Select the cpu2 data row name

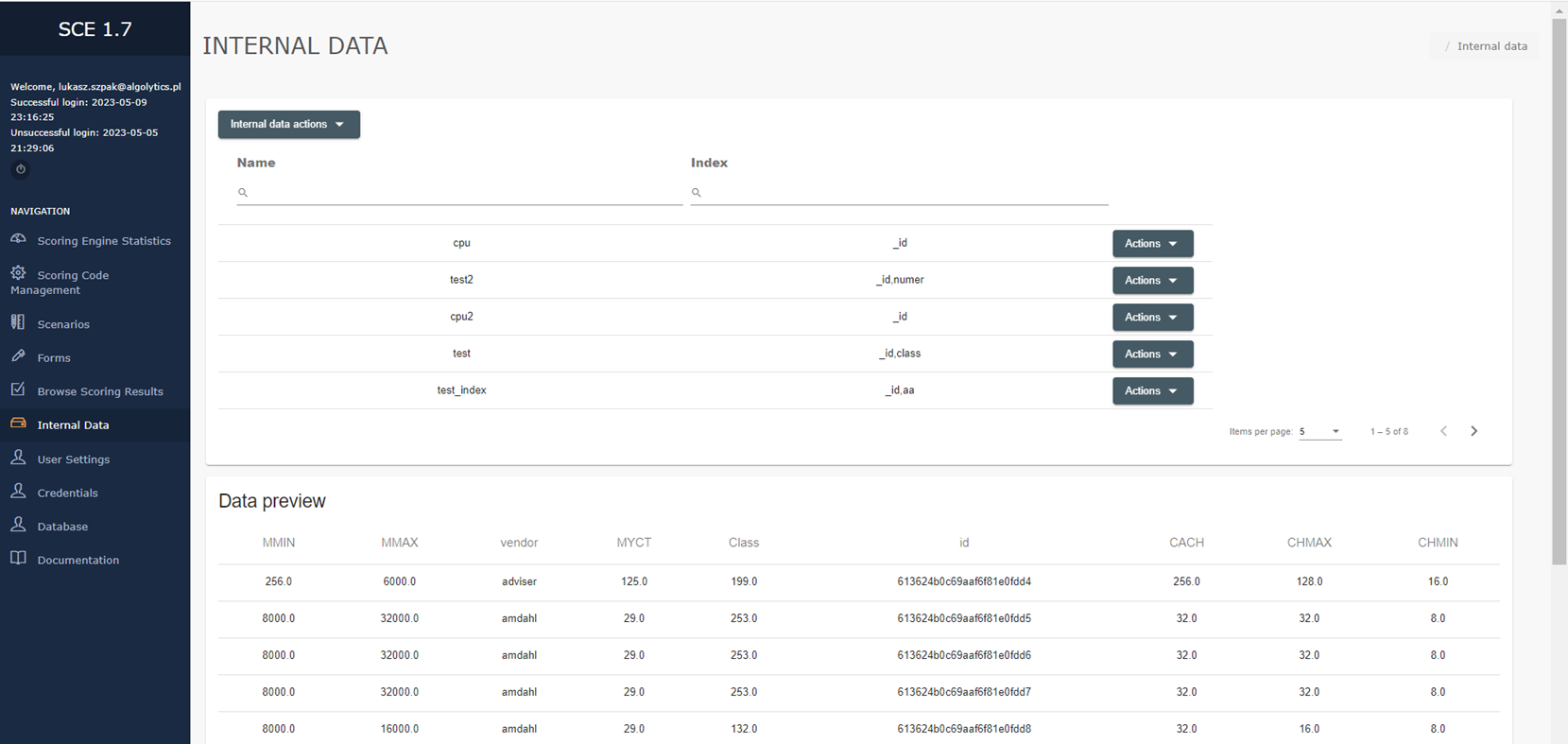pos(461,317)
